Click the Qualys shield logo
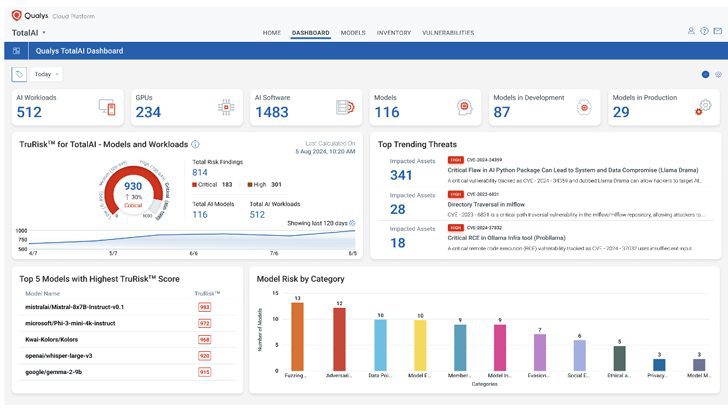The width and height of the screenshot is (728, 410). tap(16, 15)
